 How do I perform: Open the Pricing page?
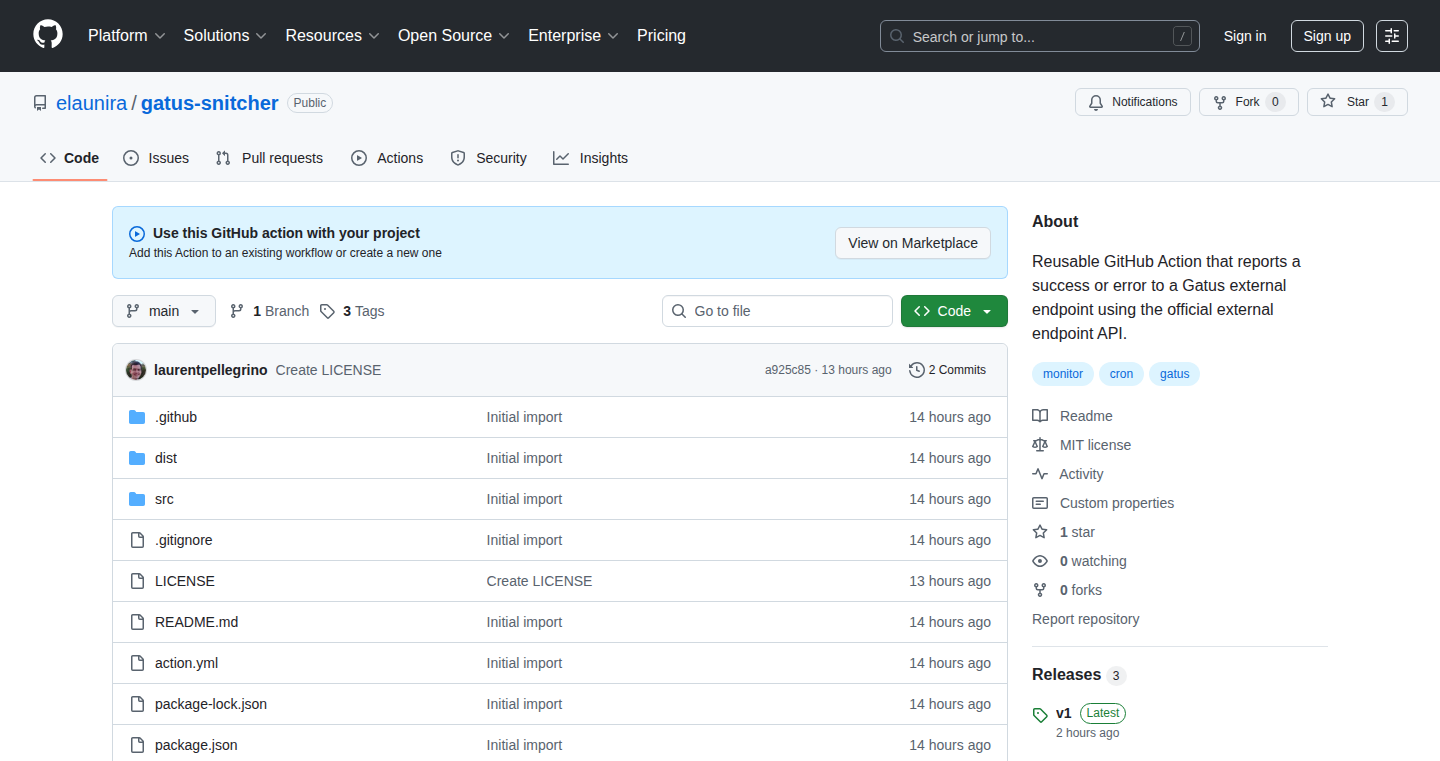point(661,35)
